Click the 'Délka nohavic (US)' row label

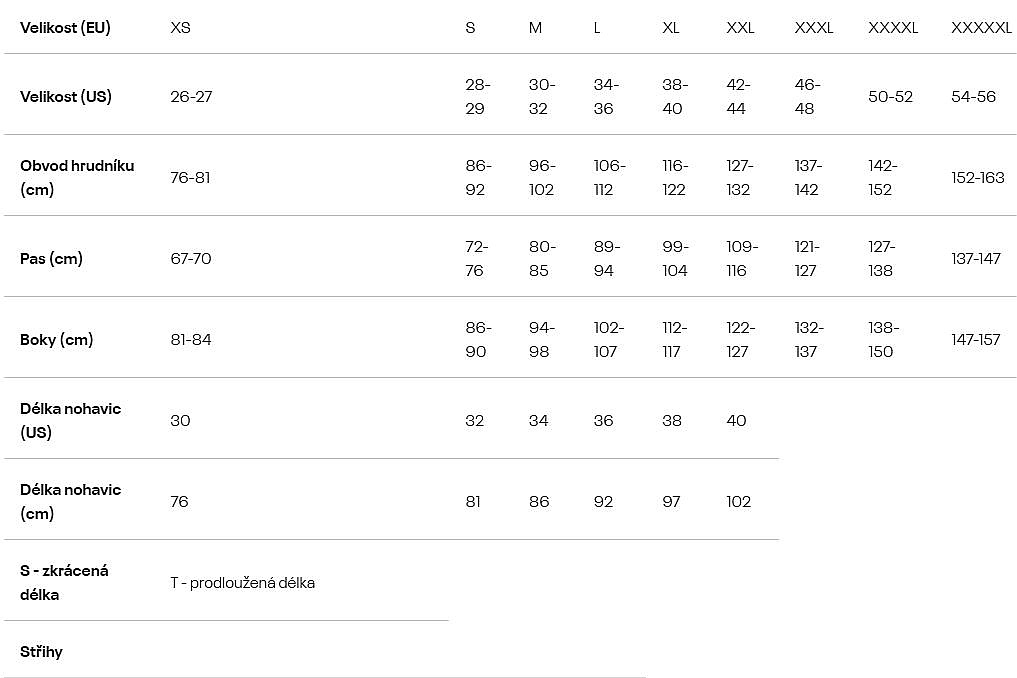70,420
